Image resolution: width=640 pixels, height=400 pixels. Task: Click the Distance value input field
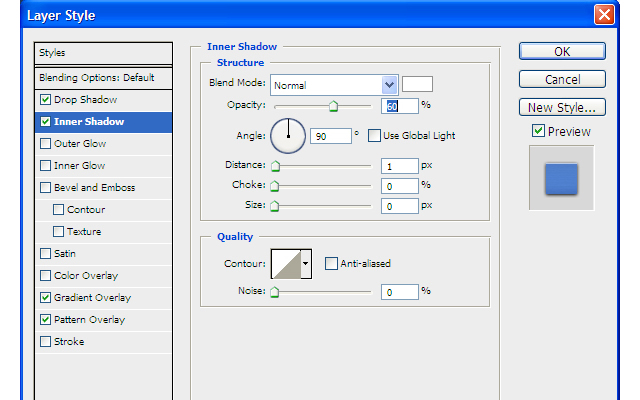click(x=398, y=166)
